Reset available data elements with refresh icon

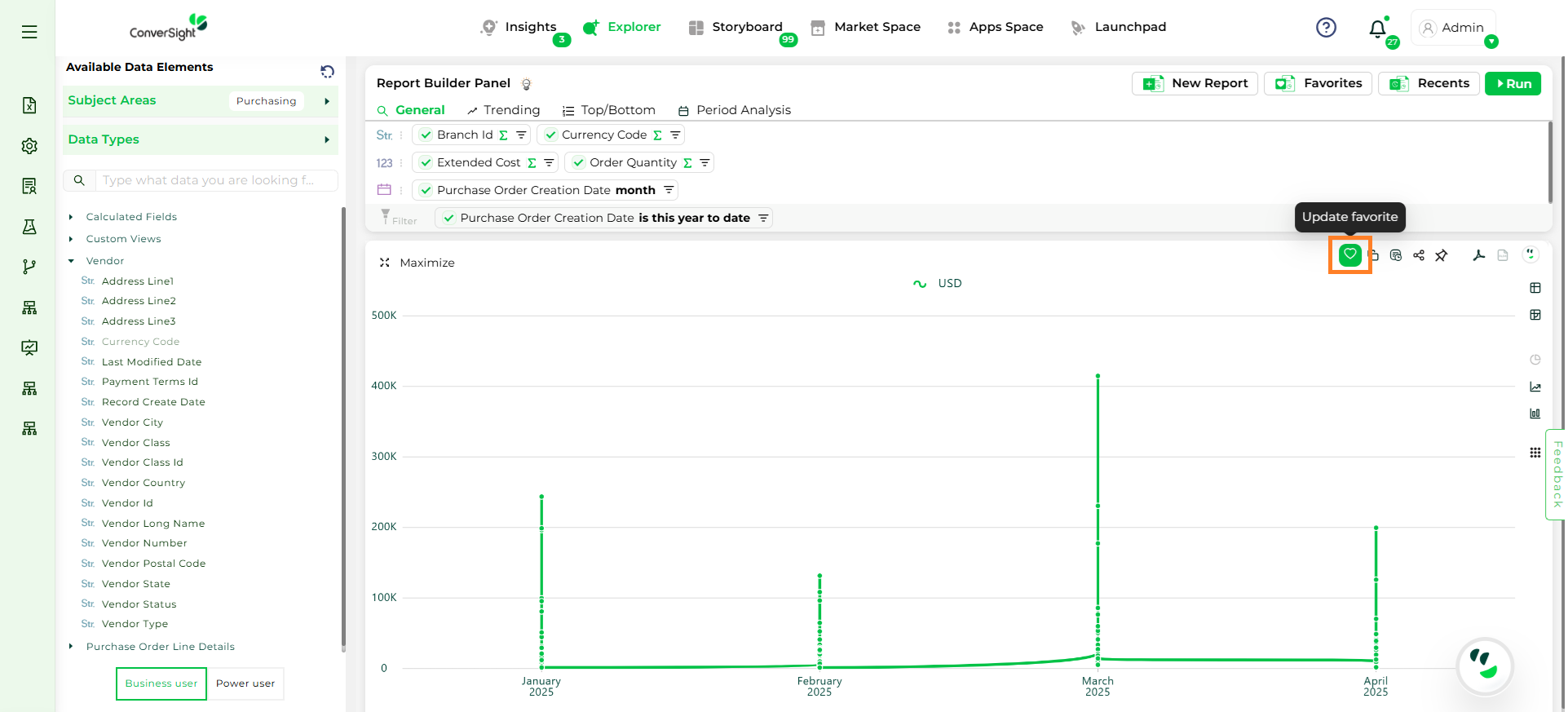pyautogui.click(x=327, y=72)
